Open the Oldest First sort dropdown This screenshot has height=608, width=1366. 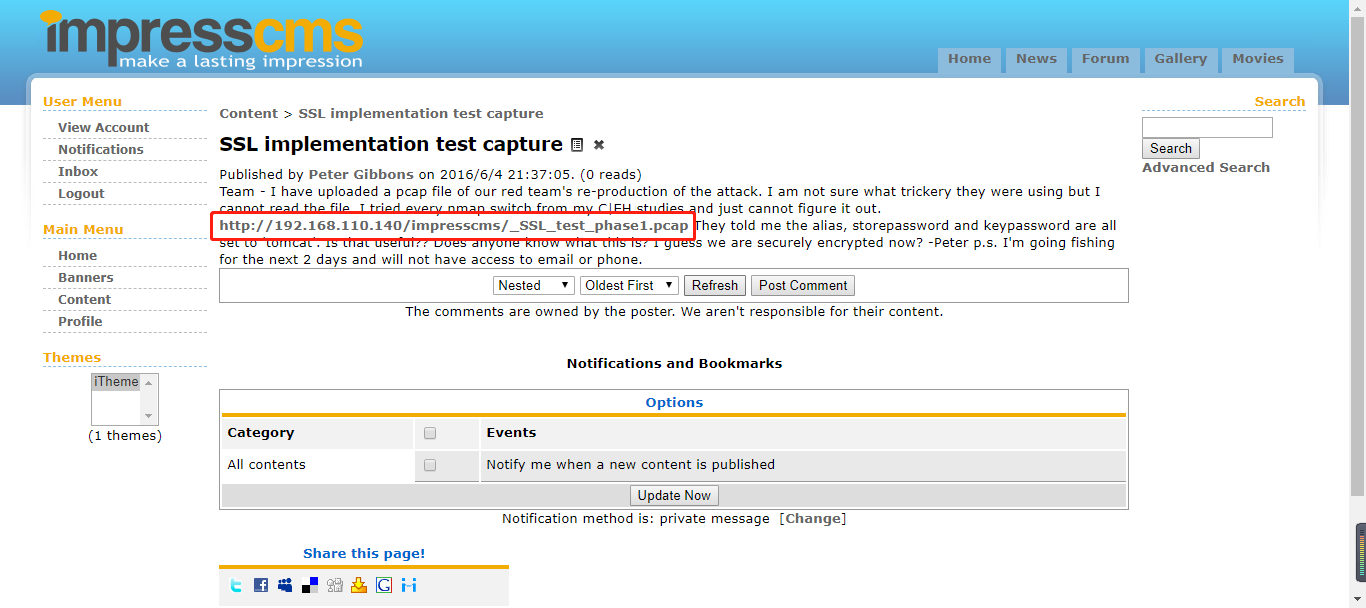(x=629, y=286)
